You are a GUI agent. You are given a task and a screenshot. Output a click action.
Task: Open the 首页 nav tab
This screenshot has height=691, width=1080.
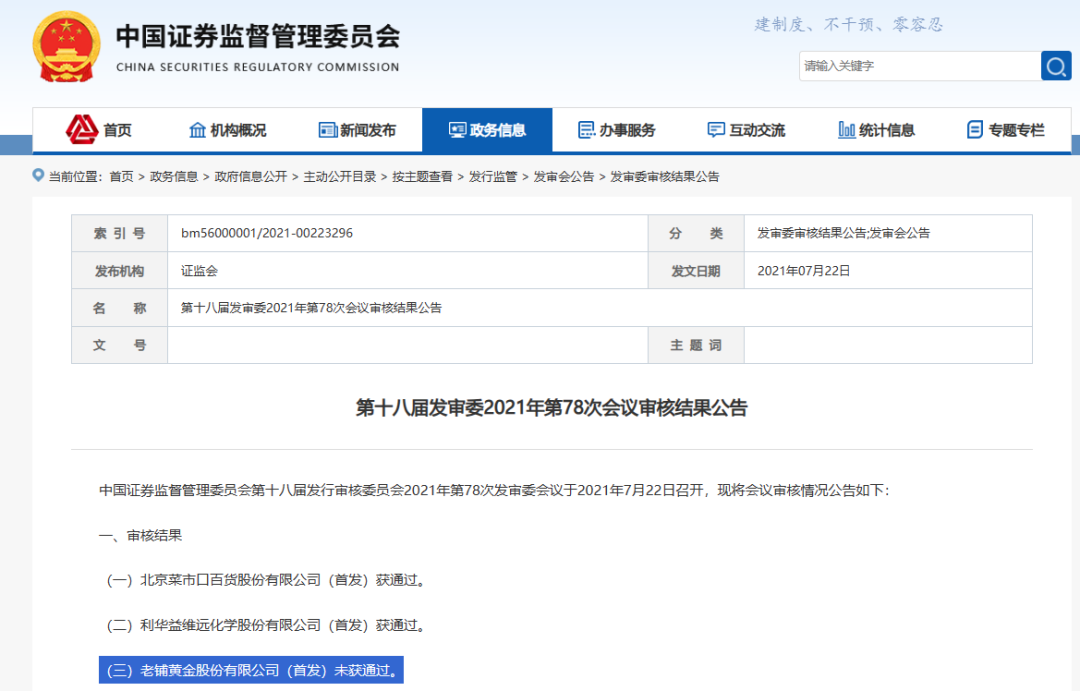pos(98,130)
